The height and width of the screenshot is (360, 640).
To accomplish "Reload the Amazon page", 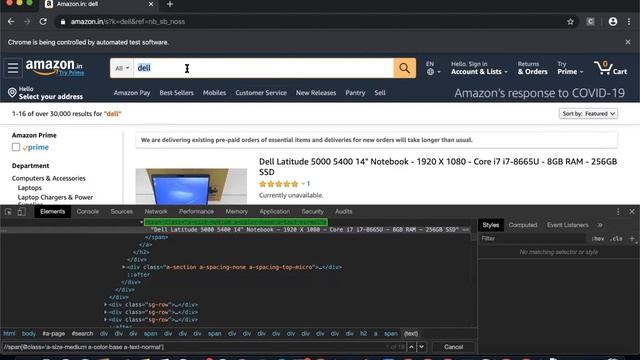I will point(43,22).
